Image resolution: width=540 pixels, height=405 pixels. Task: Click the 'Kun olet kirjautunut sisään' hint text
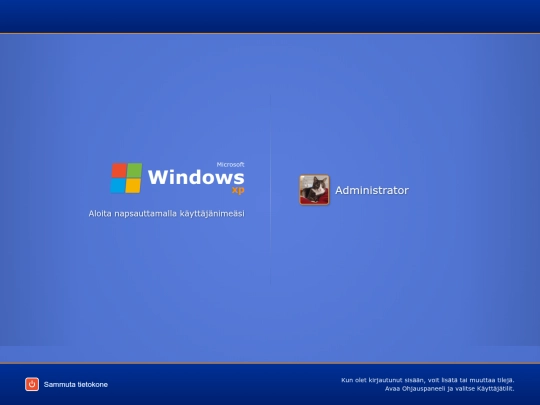428,380
